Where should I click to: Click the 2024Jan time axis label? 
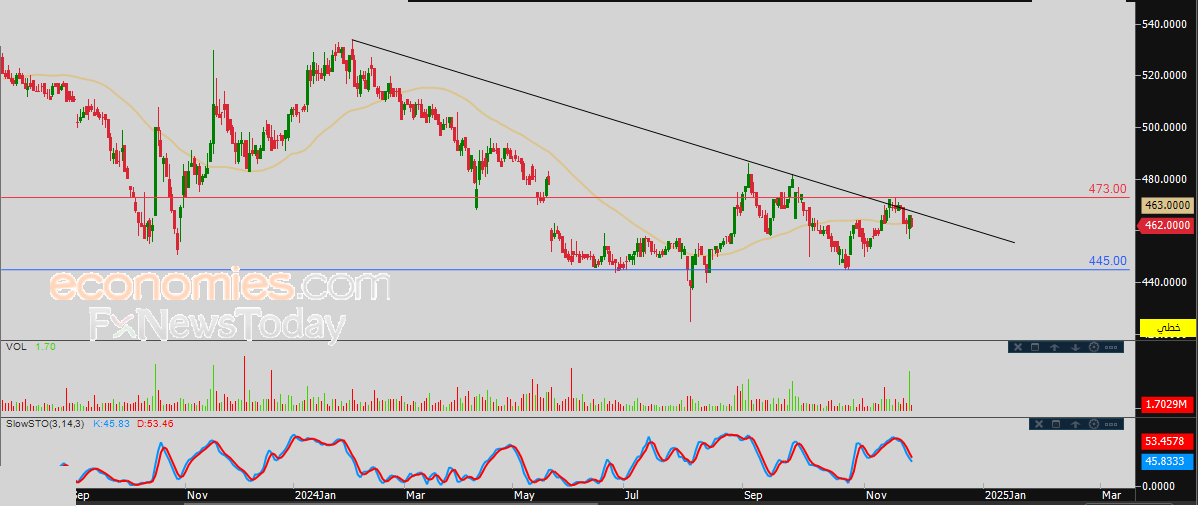(x=316, y=495)
